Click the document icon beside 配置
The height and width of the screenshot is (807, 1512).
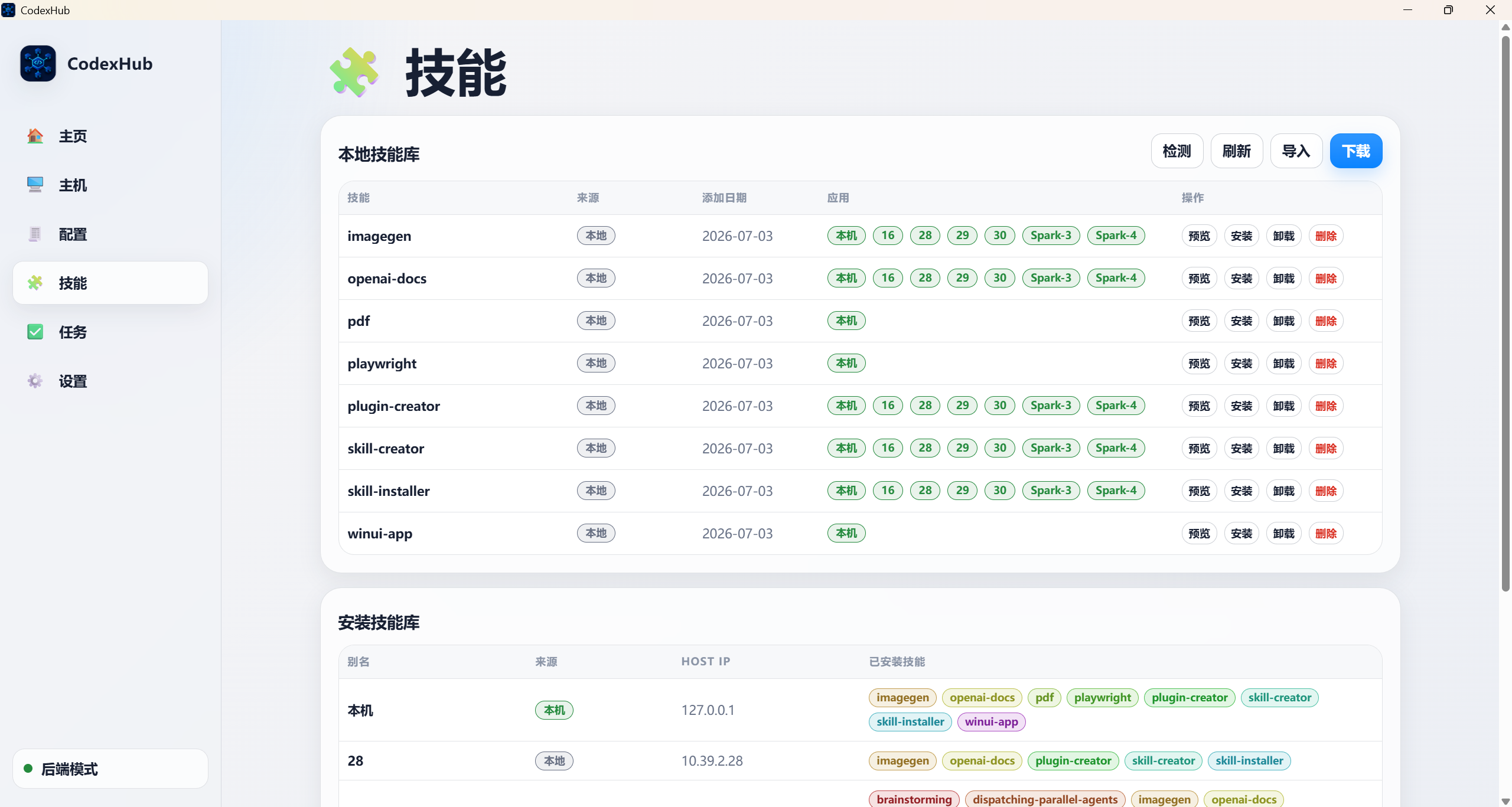(x=35, y=234)
